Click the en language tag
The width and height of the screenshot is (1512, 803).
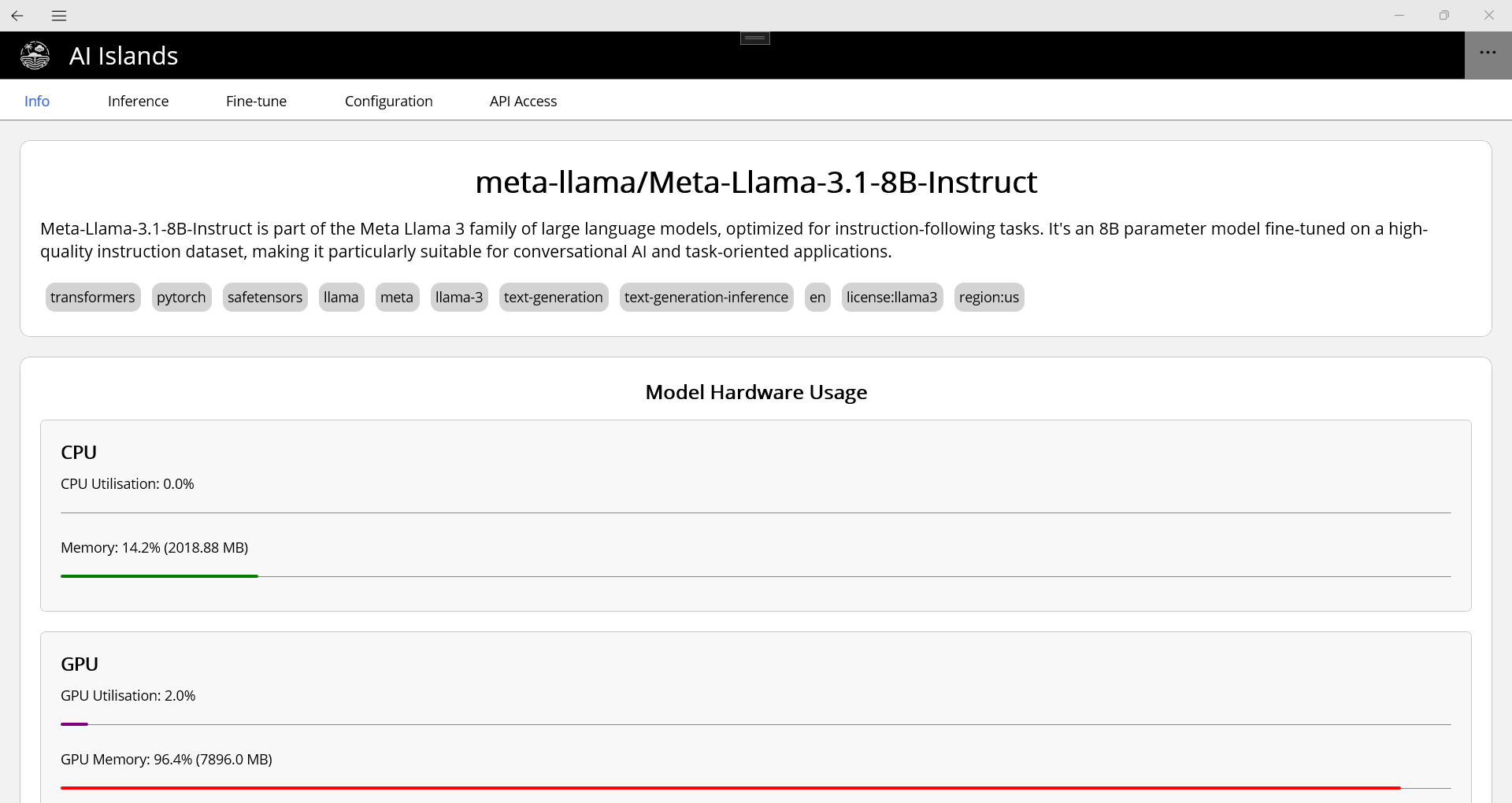click(x=817, y=298)
